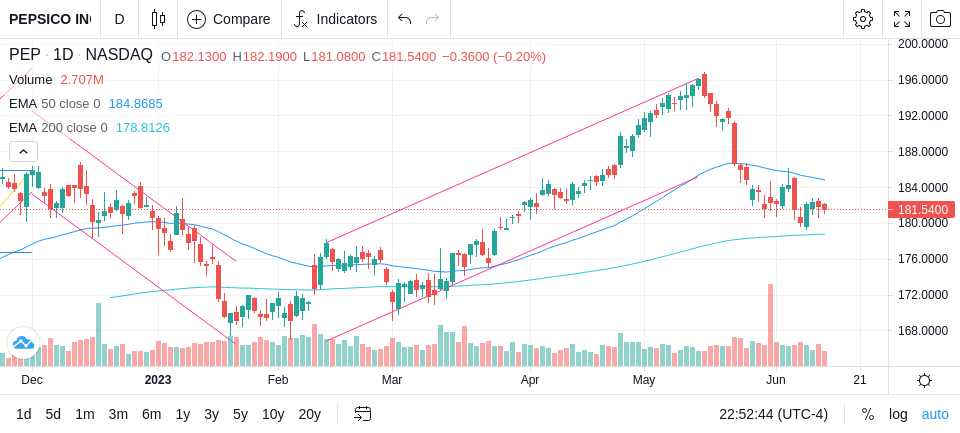Click the EMA 200 value 178.8126
This screenshot has width=960, height=433.
click(x=143, y=127)
